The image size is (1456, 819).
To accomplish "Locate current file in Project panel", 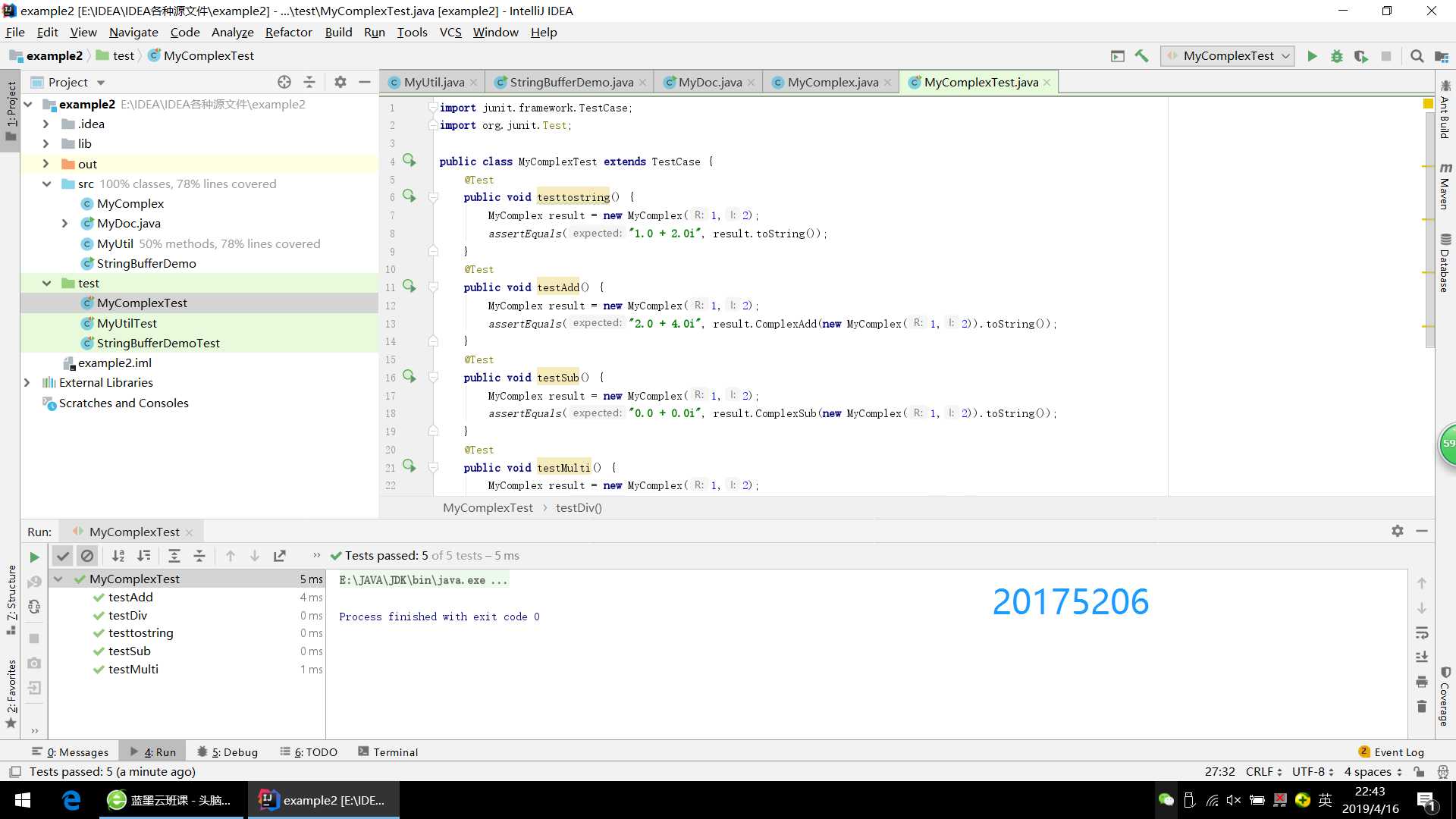I will (284, 82).
